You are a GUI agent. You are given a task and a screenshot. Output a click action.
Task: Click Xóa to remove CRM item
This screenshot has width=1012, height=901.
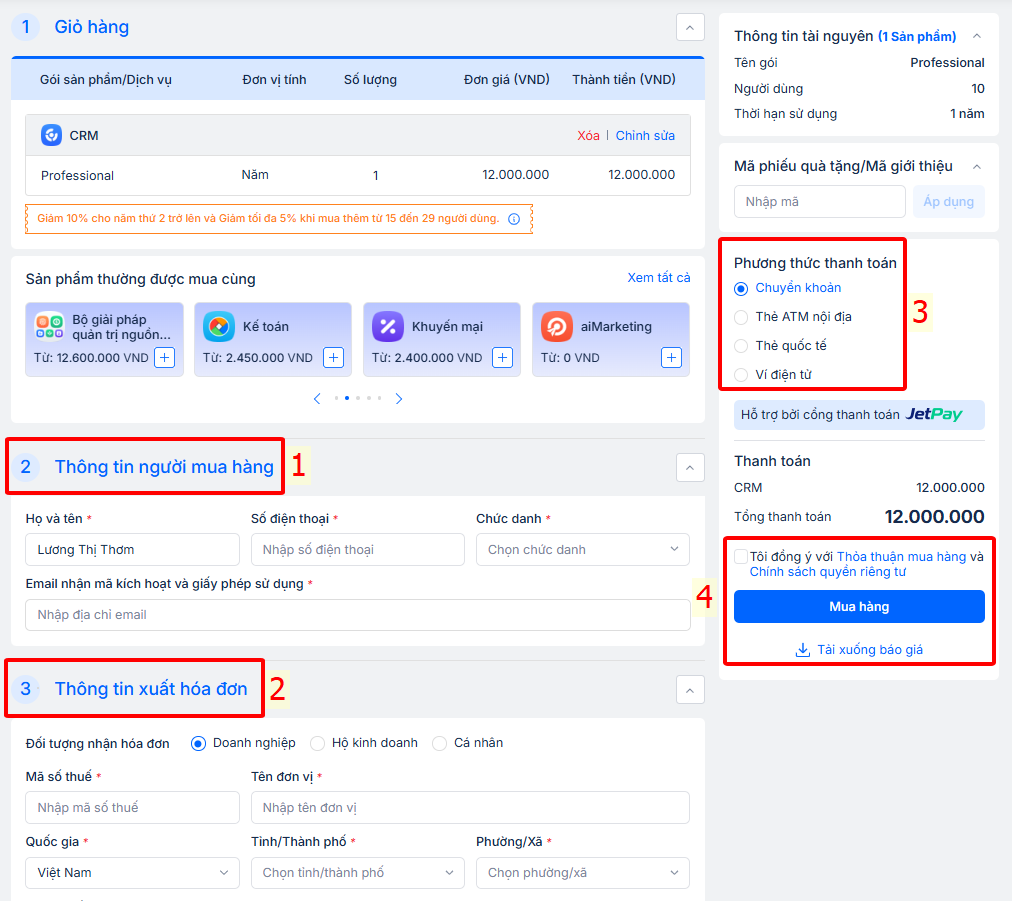pos(588,136)
